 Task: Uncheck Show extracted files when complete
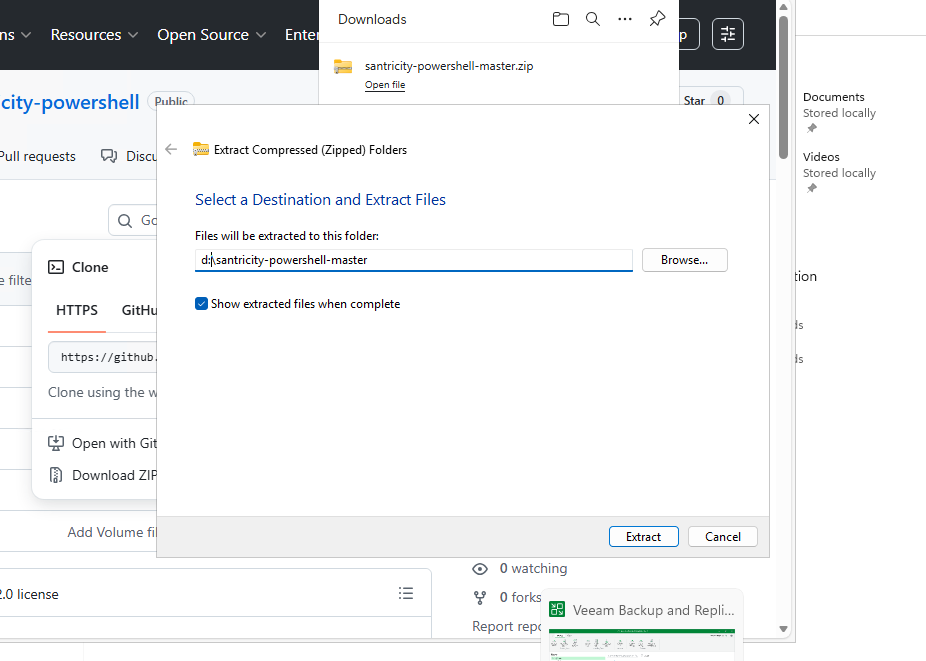[x=201, y=304]
